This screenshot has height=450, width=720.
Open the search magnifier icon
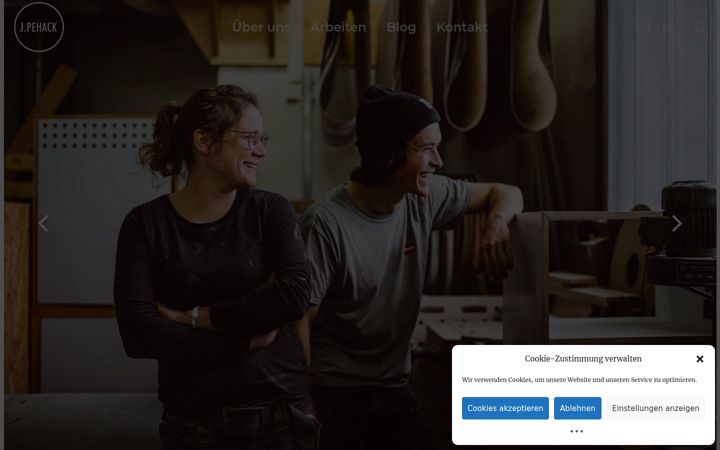point(699,28)
